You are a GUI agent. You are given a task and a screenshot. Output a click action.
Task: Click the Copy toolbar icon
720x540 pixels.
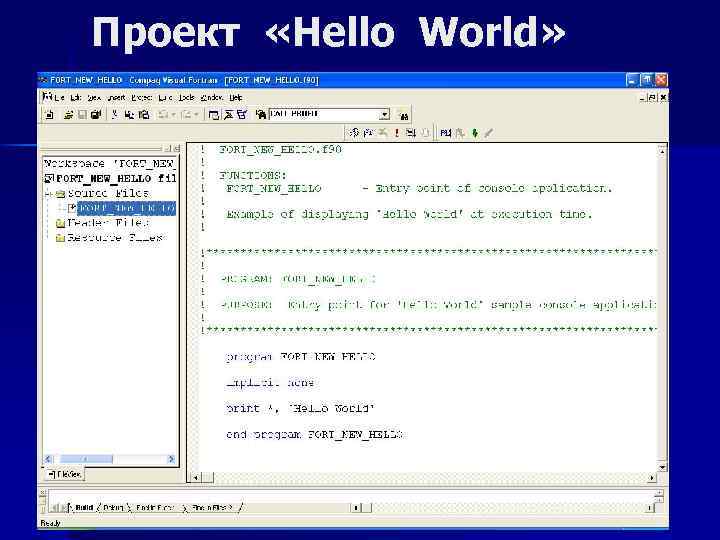pyautogui.click(x=129, y=115)
